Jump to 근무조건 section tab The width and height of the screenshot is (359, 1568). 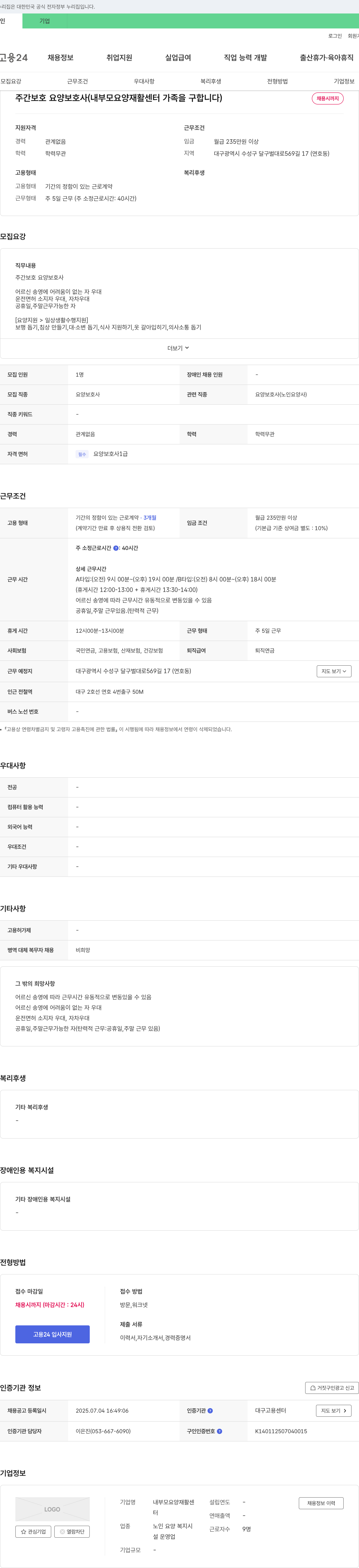(77, 82)
